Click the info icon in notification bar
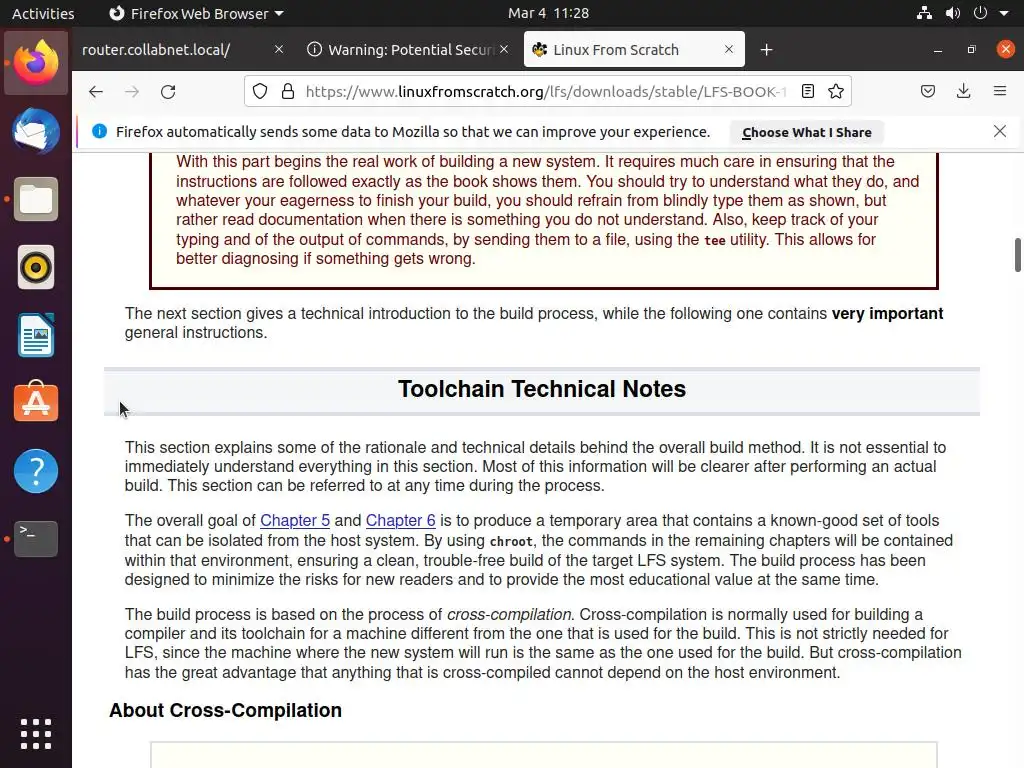This screenshot has height=768, width=1024. (99, 131)
